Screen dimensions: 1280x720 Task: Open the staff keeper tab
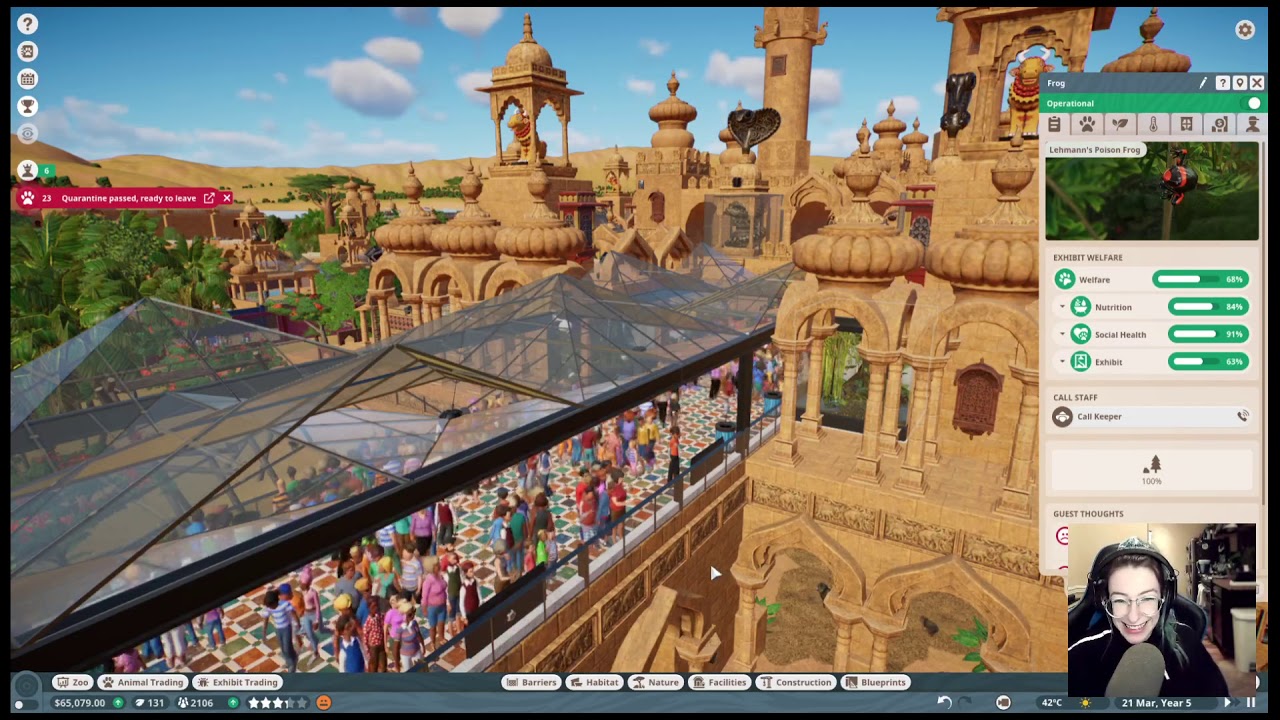point(1252,124)
